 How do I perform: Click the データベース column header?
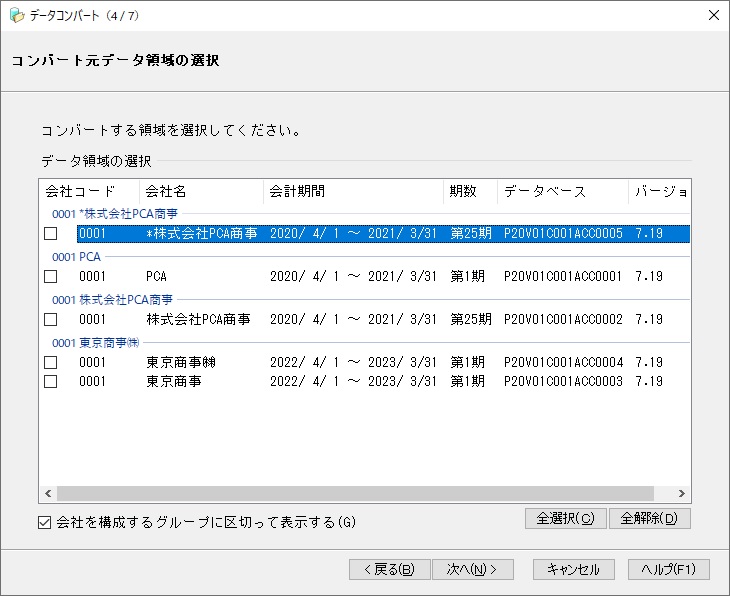pos(562,191)
